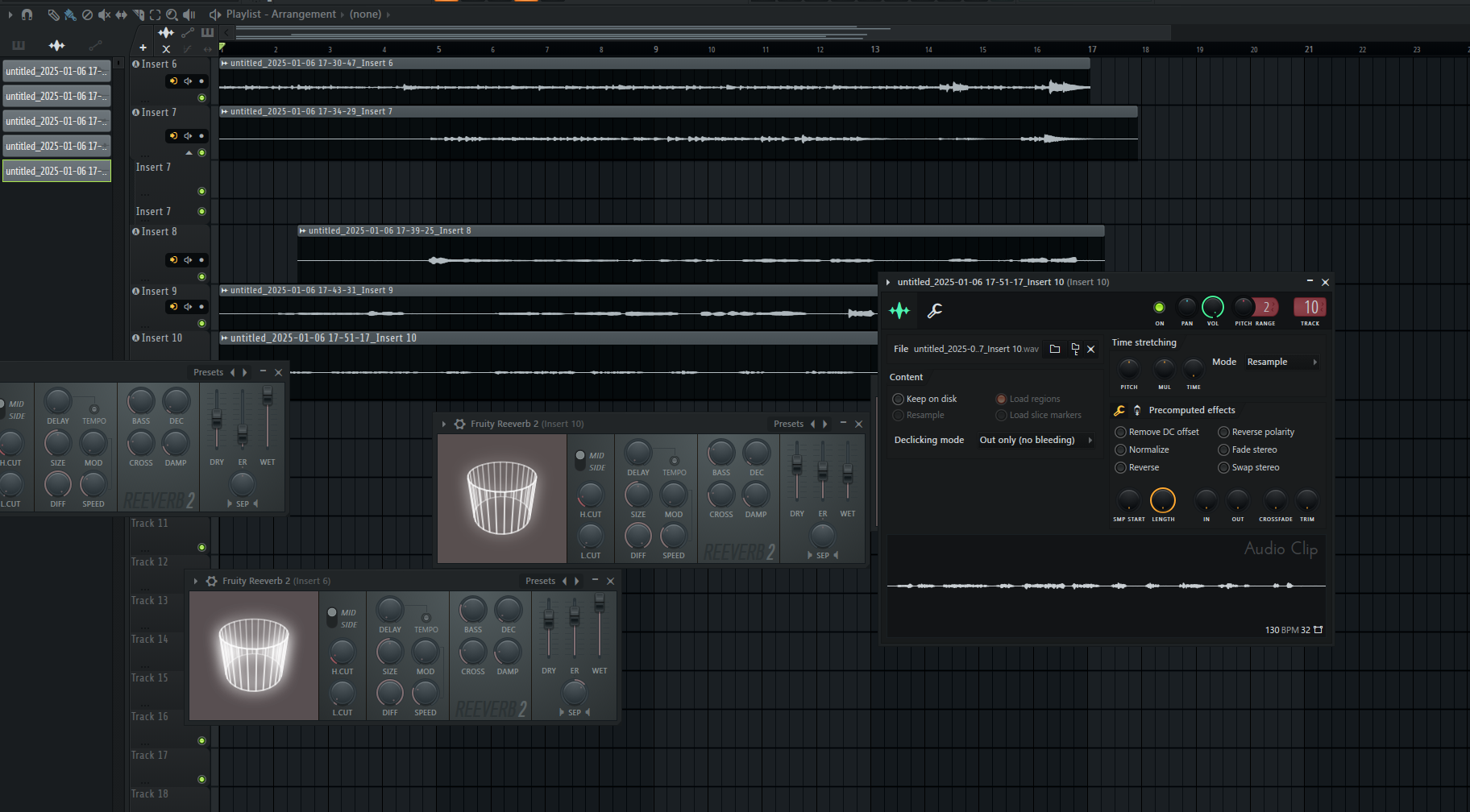Open the Time stretching Mode Resample dropdown

[x=1281, y=362]
